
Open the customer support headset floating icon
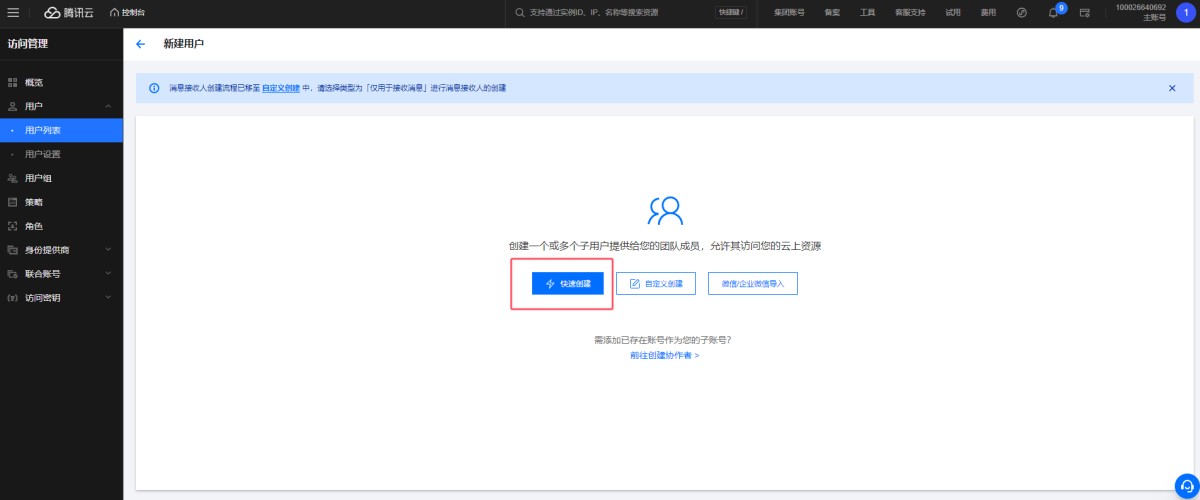click(x=1185, y=484)
